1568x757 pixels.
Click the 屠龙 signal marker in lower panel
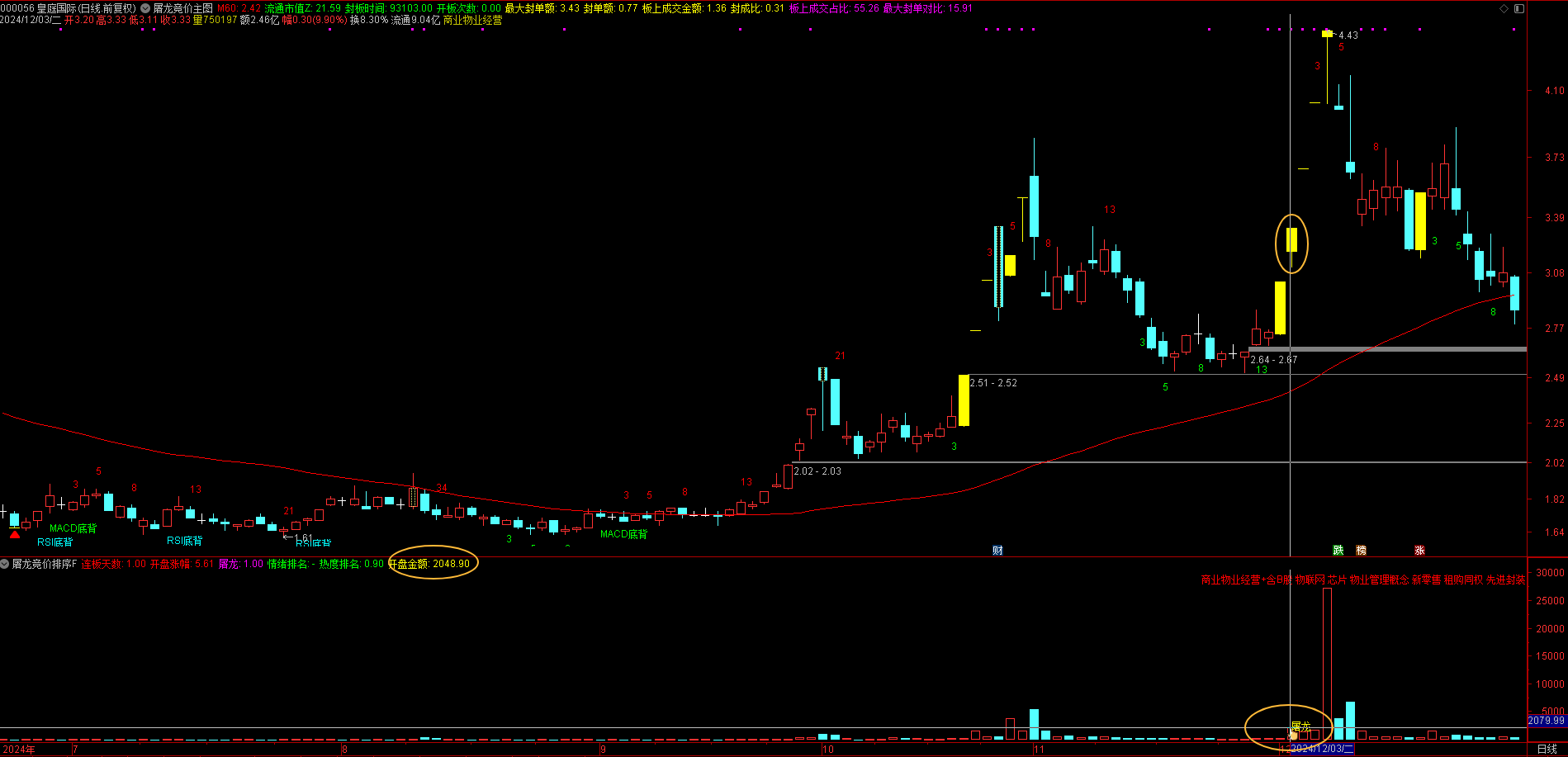point(1300,726)
